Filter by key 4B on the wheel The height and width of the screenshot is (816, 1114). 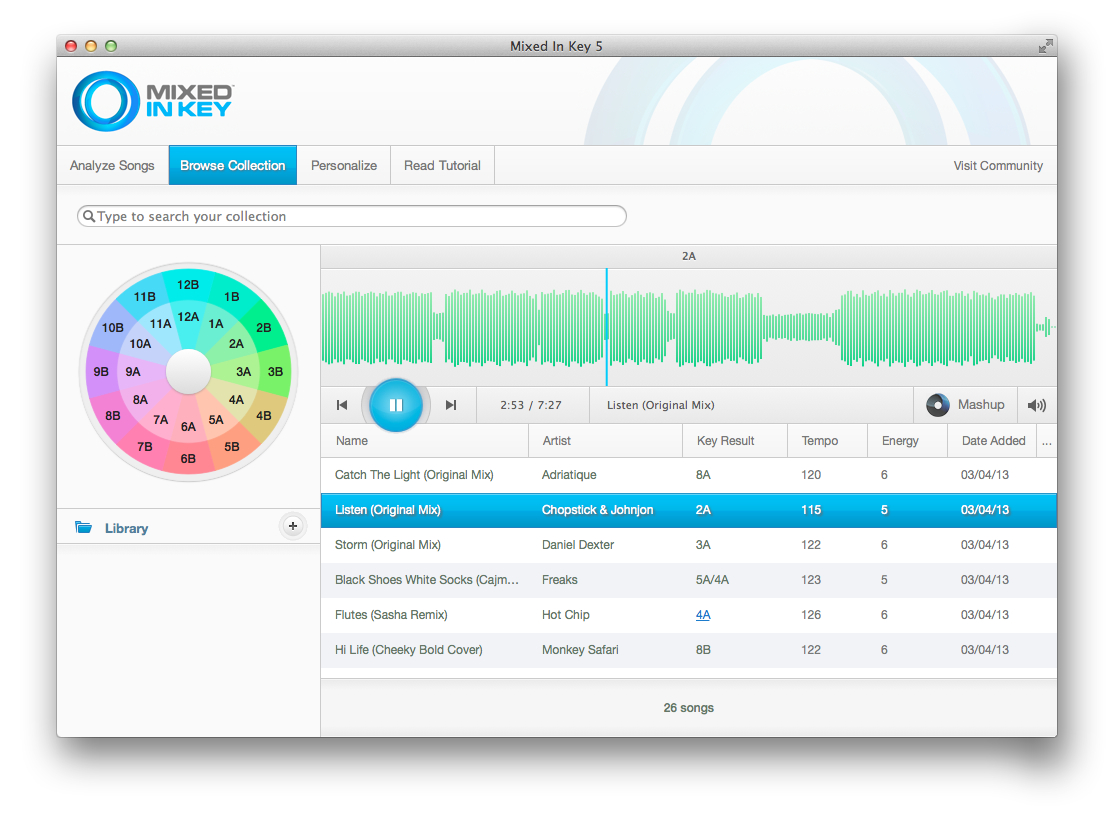(264, 416)
